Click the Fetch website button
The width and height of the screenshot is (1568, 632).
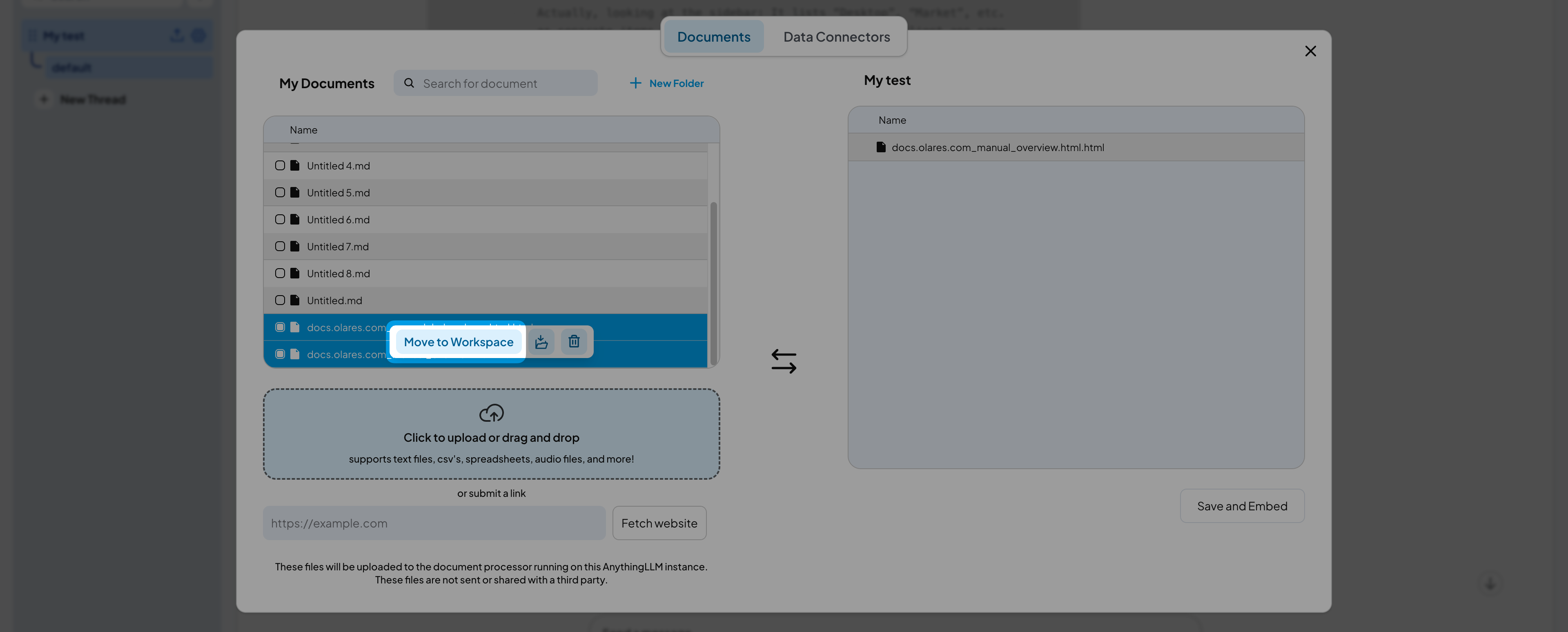(659, 523)
